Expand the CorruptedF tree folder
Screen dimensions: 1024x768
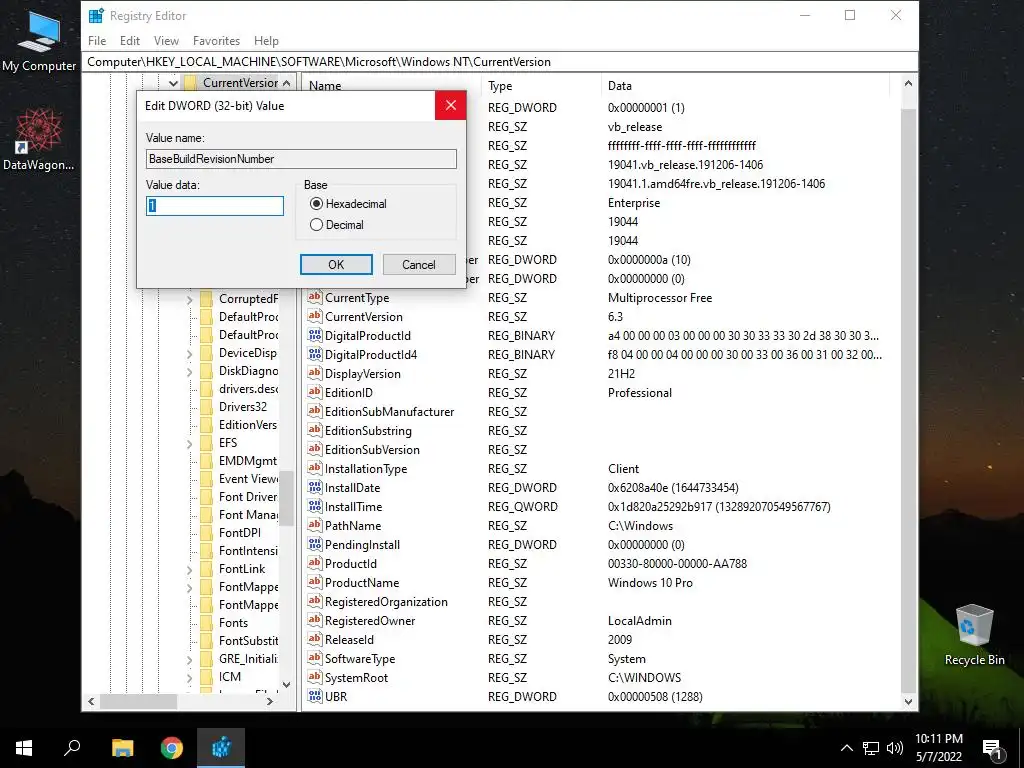189,299
